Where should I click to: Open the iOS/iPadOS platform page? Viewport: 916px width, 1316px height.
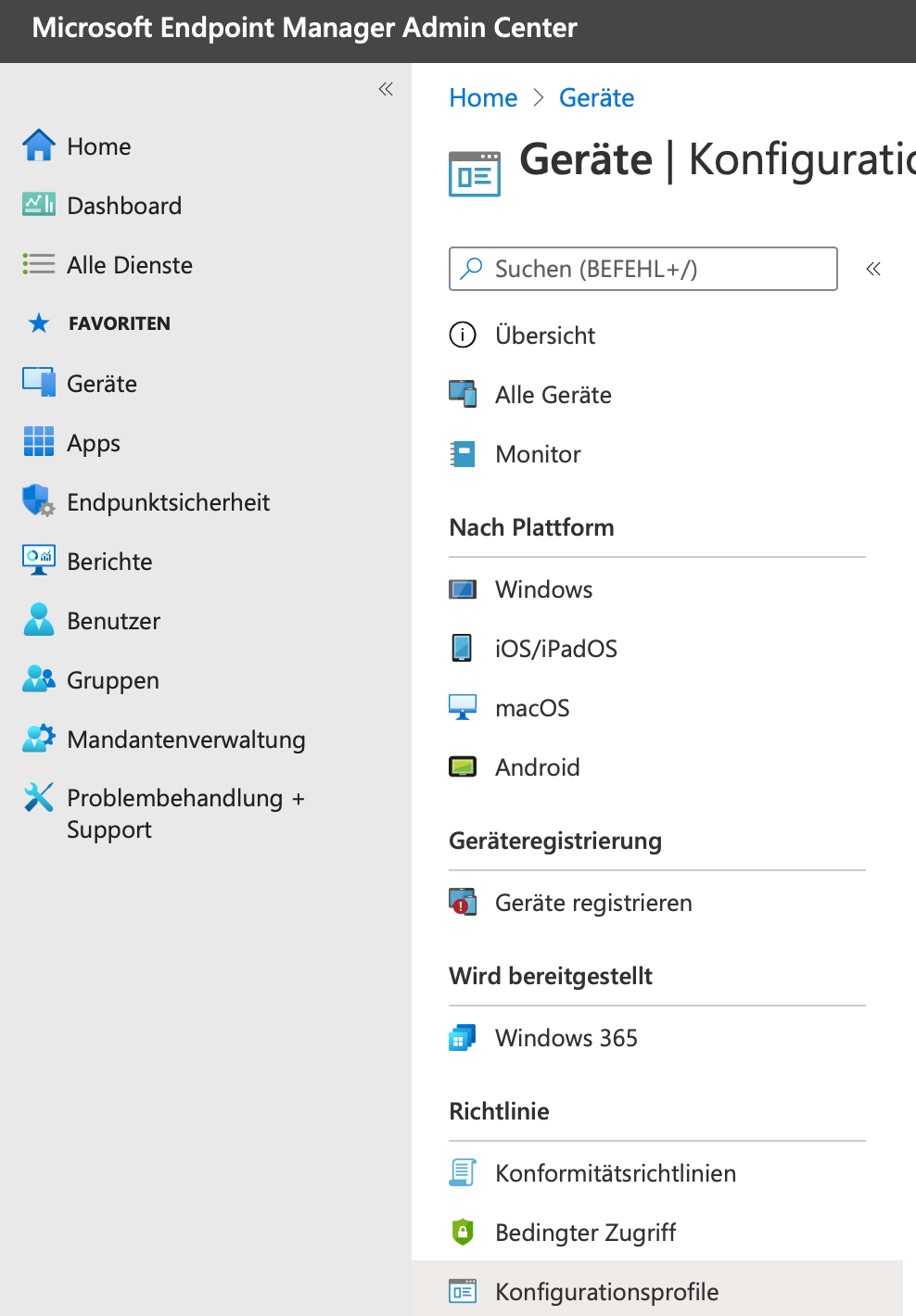point(555,649)
